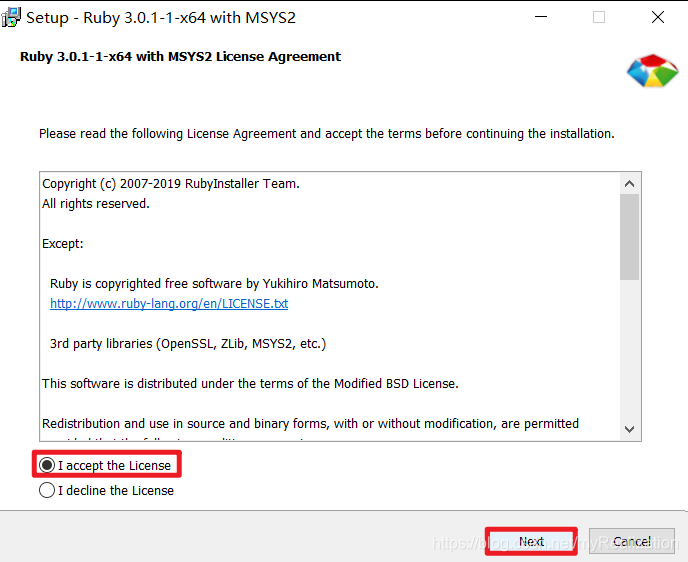Click the license text scrollbar thumb
This screenshot has width=688, height=562.
pos(630,237)
